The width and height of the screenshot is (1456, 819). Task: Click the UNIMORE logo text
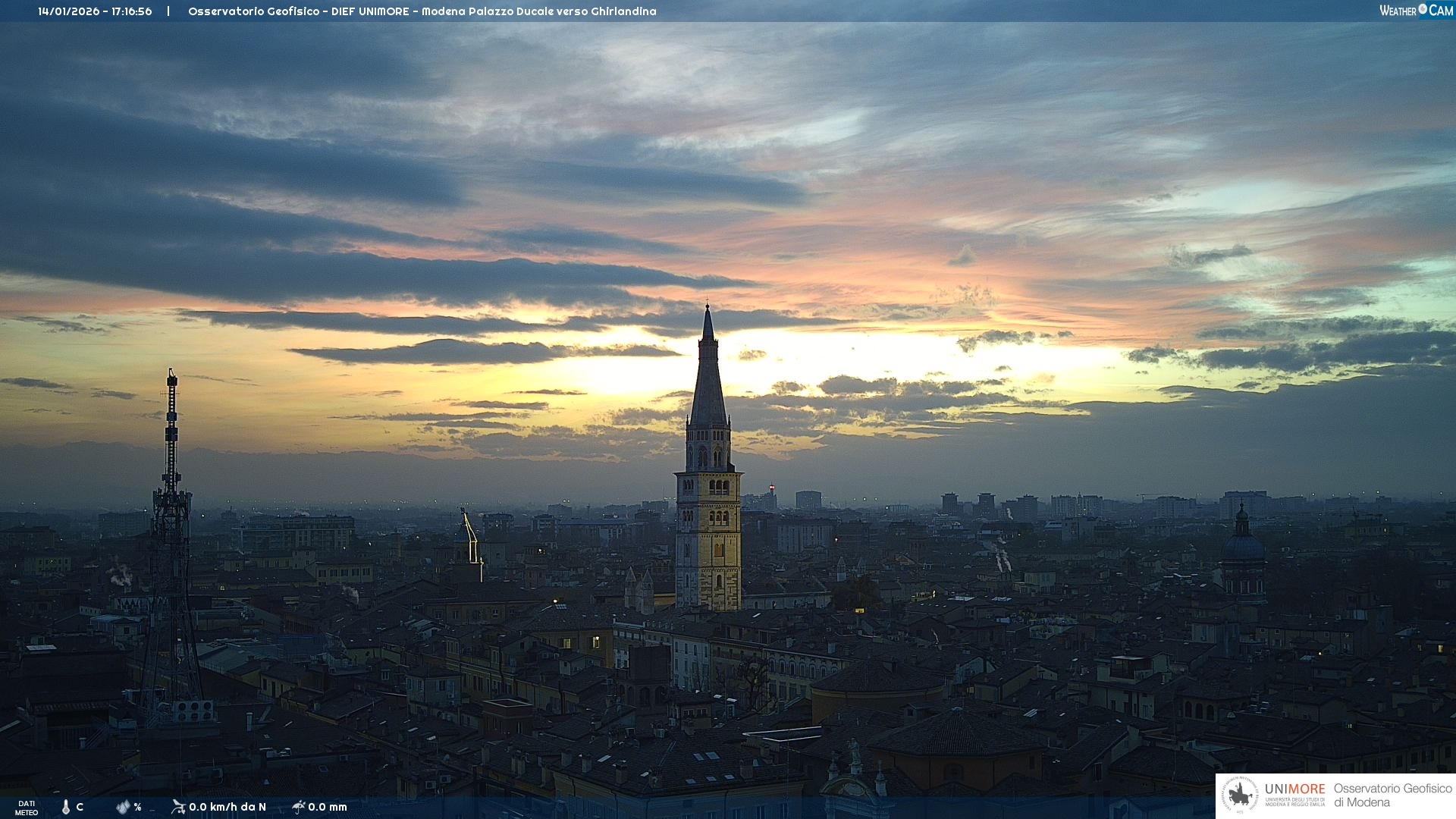(1294, 789)
